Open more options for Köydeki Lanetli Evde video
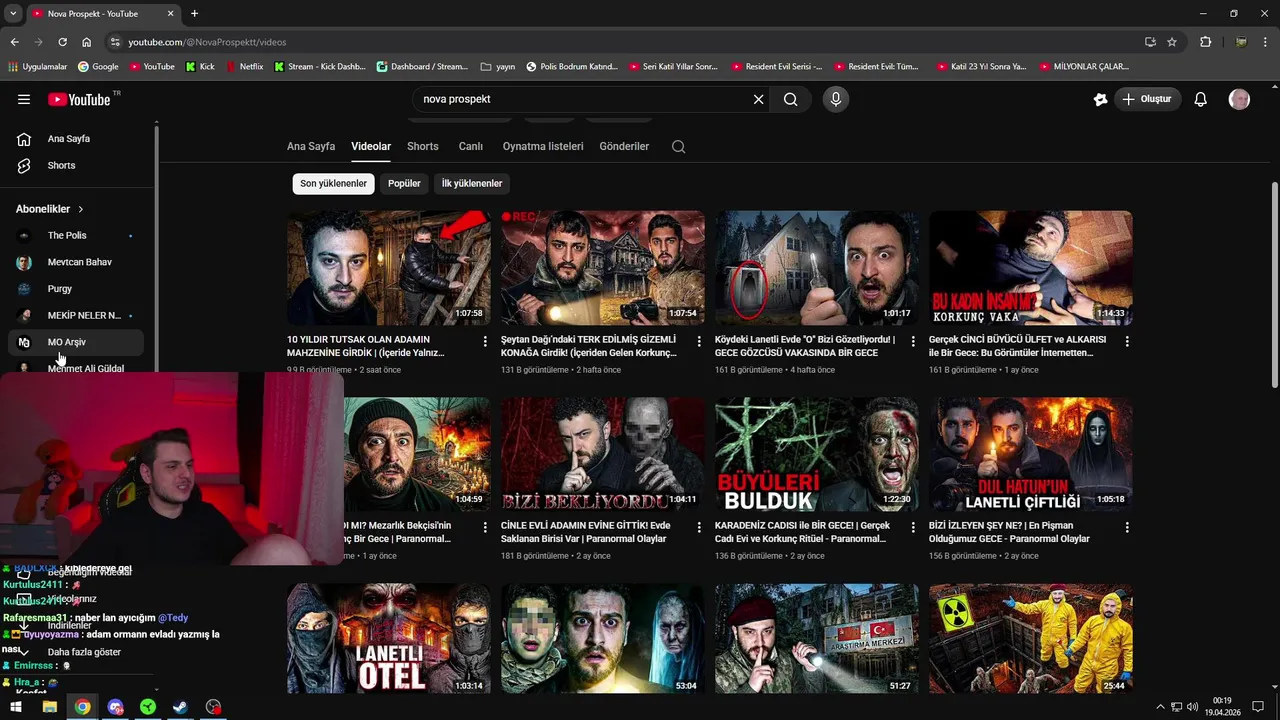 pos(913,341)
